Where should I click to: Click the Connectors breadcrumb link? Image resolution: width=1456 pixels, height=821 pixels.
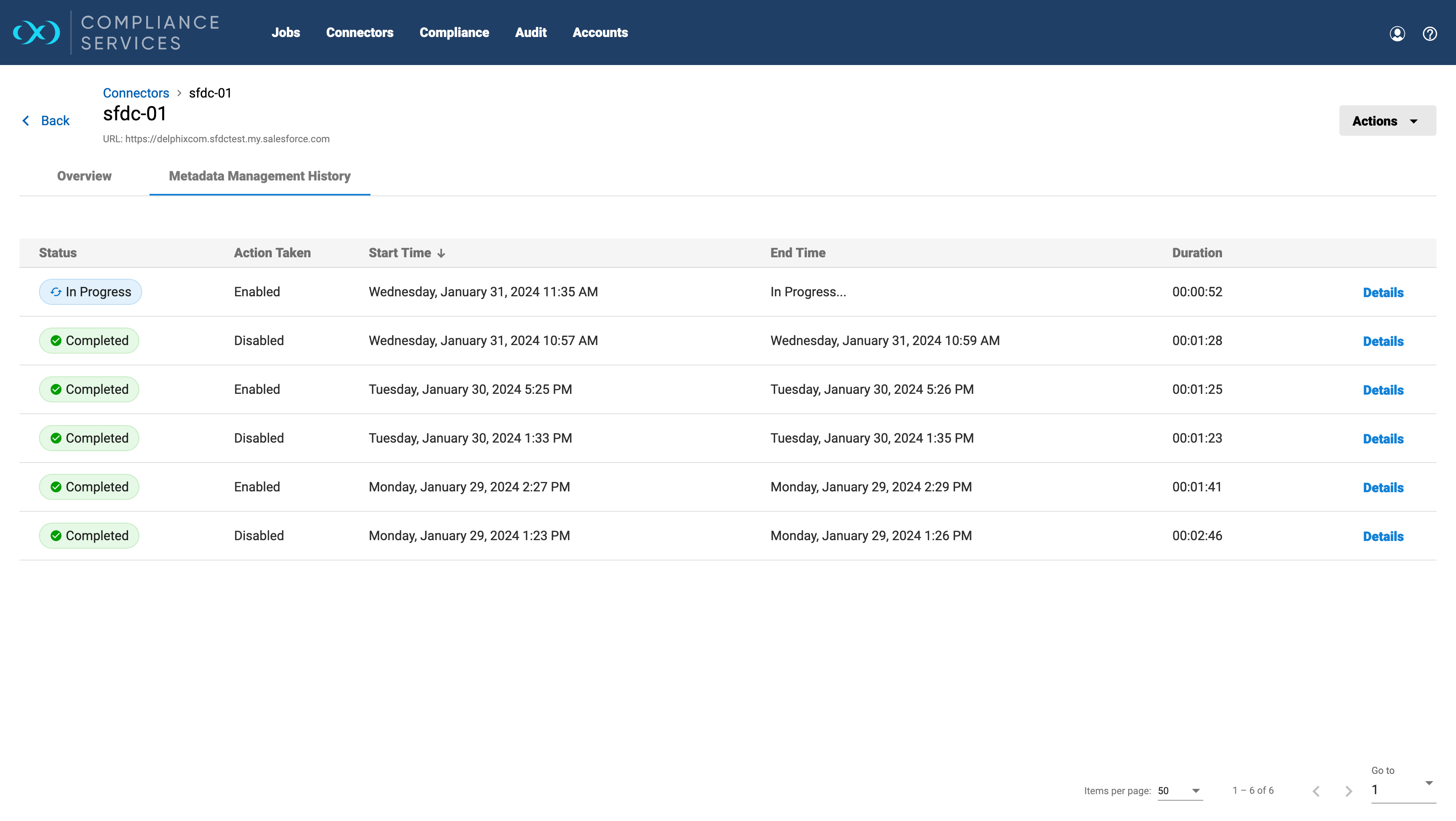pos(136,93)
